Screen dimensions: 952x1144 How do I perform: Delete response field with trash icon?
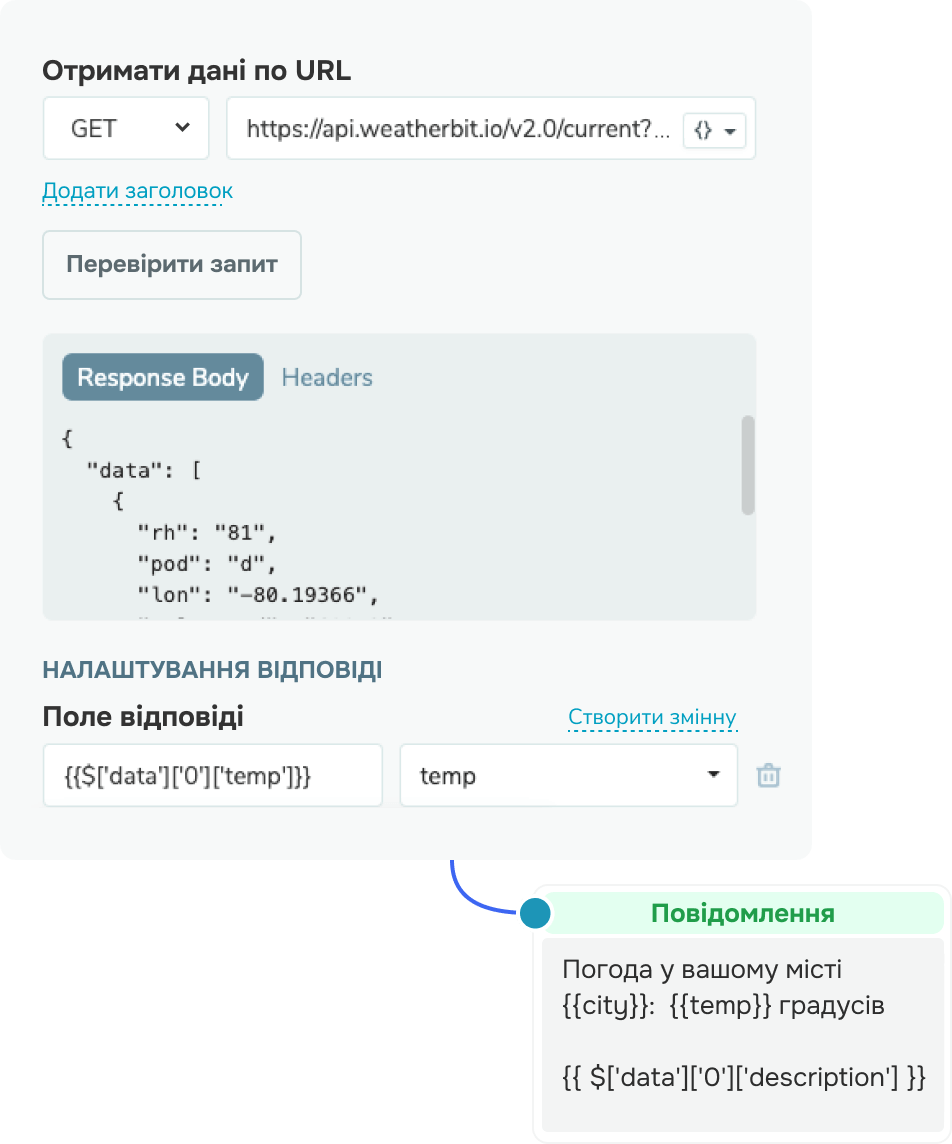coord(768,776)
